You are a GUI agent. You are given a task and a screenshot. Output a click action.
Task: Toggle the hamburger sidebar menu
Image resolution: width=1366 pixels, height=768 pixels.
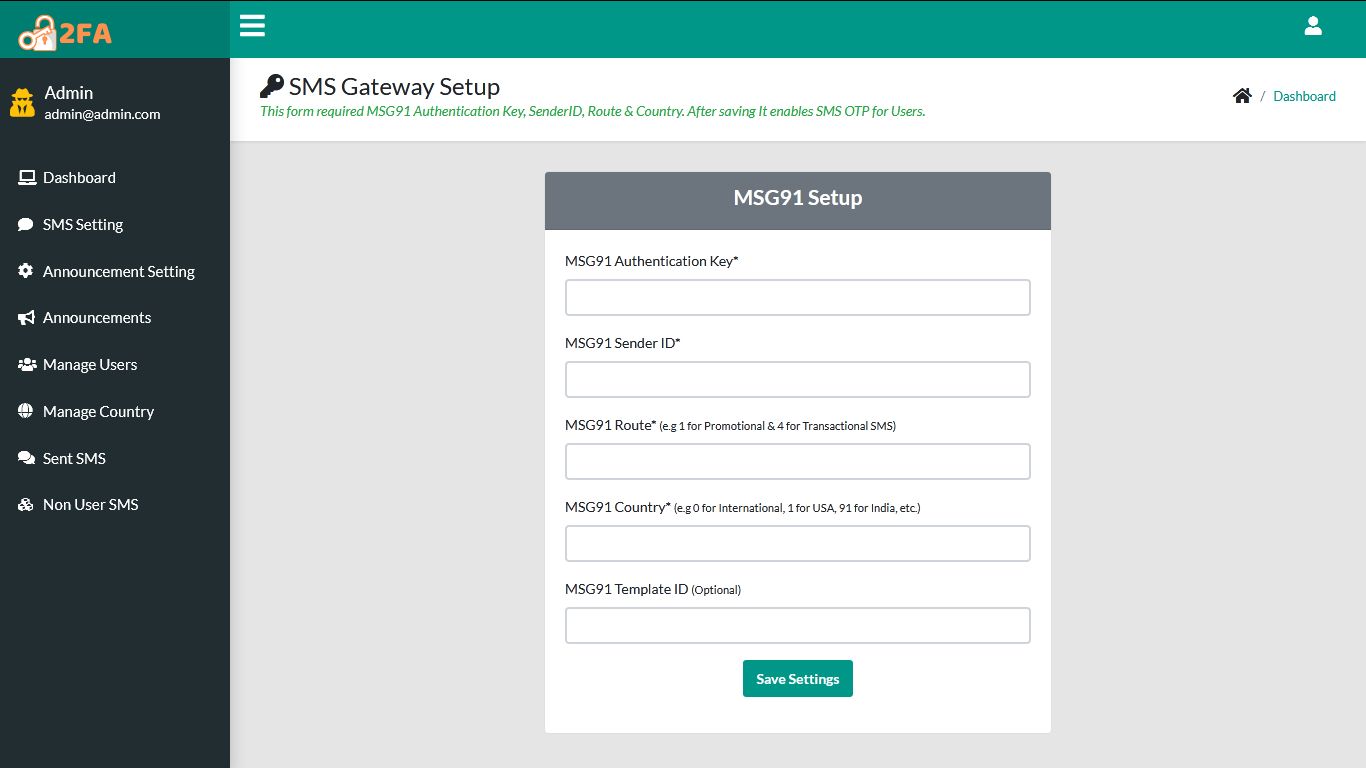(x=252, y=26)
